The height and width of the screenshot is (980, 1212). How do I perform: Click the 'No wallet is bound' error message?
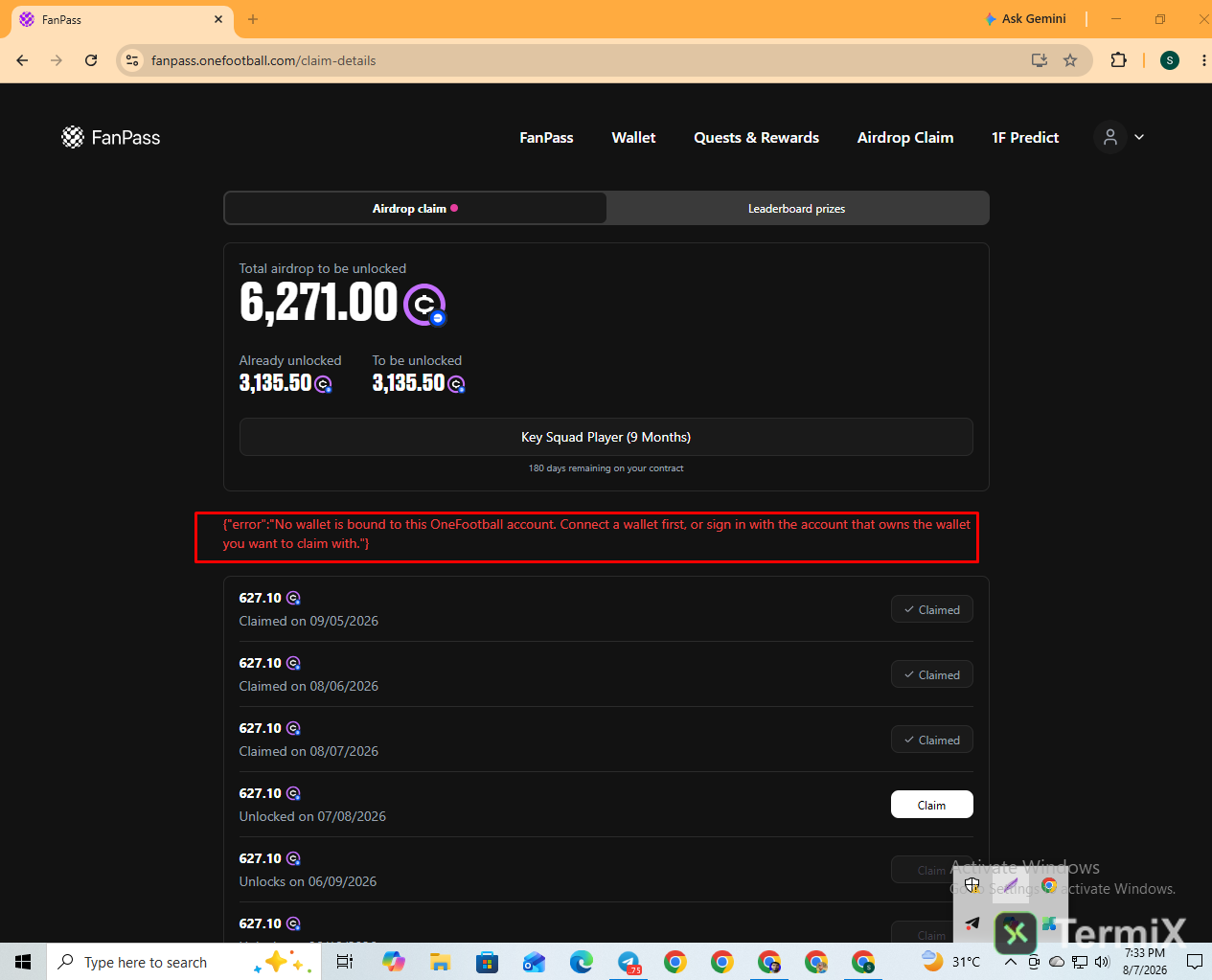pos(597,534)
